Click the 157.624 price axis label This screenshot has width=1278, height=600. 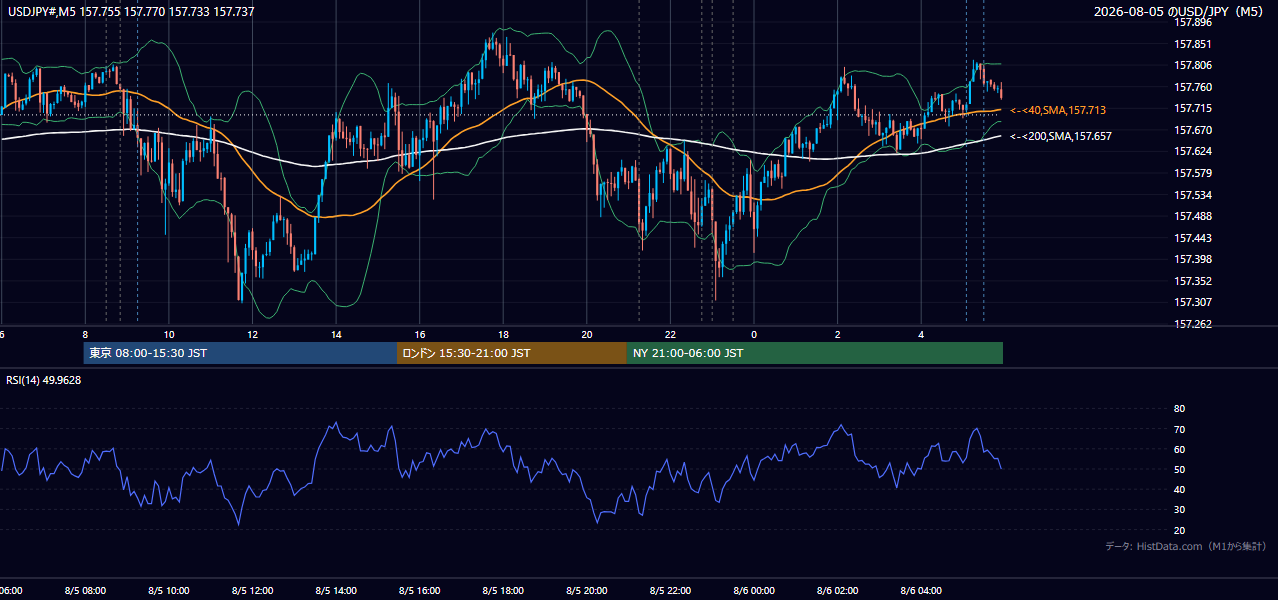click(1192, 152)
